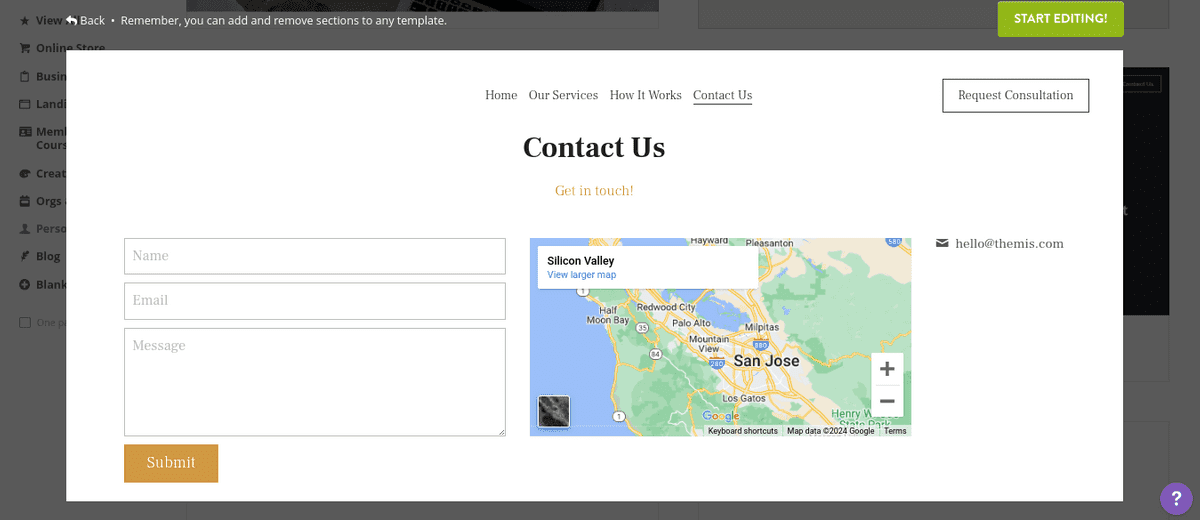Zoom out on the map
Viewport: 1200px width, 520px height.
(887, 401)
